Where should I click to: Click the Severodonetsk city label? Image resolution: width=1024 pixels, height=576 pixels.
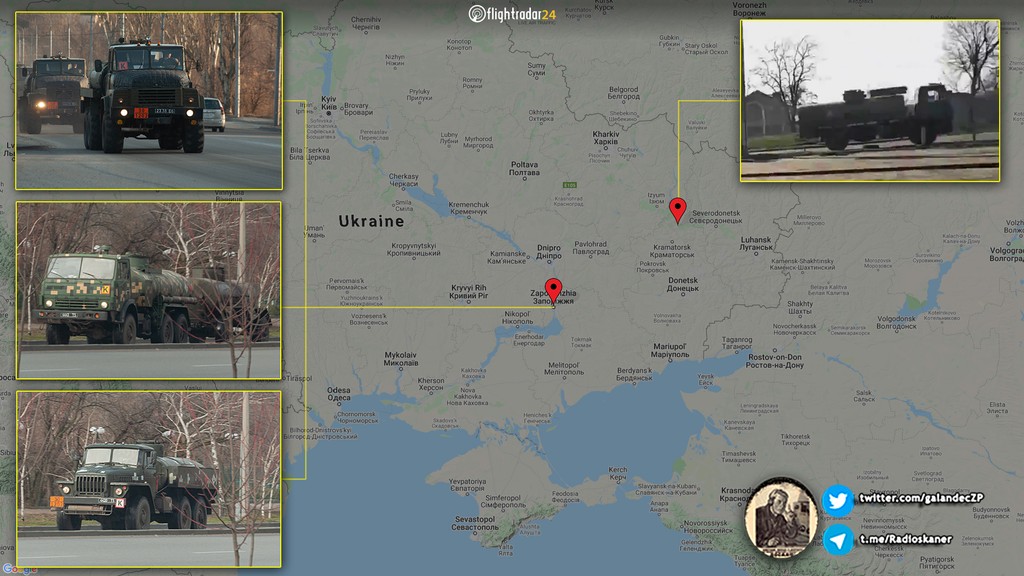click(716, 217)
